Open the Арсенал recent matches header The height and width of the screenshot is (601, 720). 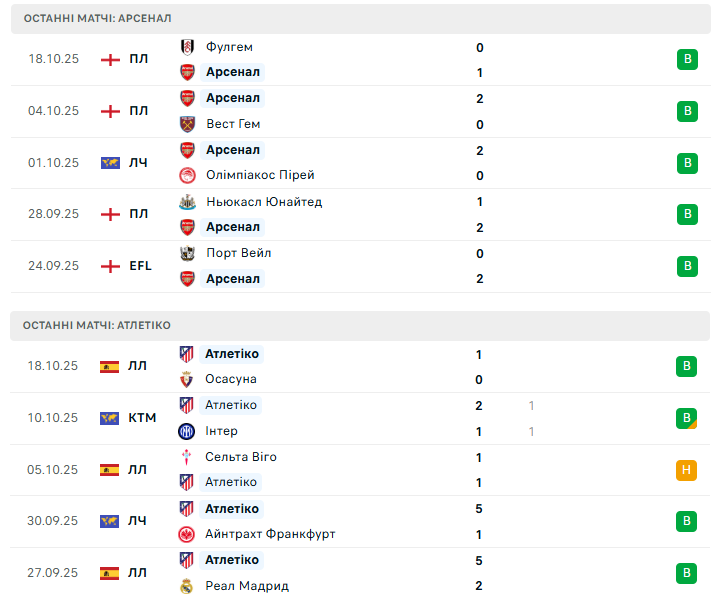point(98,19)
